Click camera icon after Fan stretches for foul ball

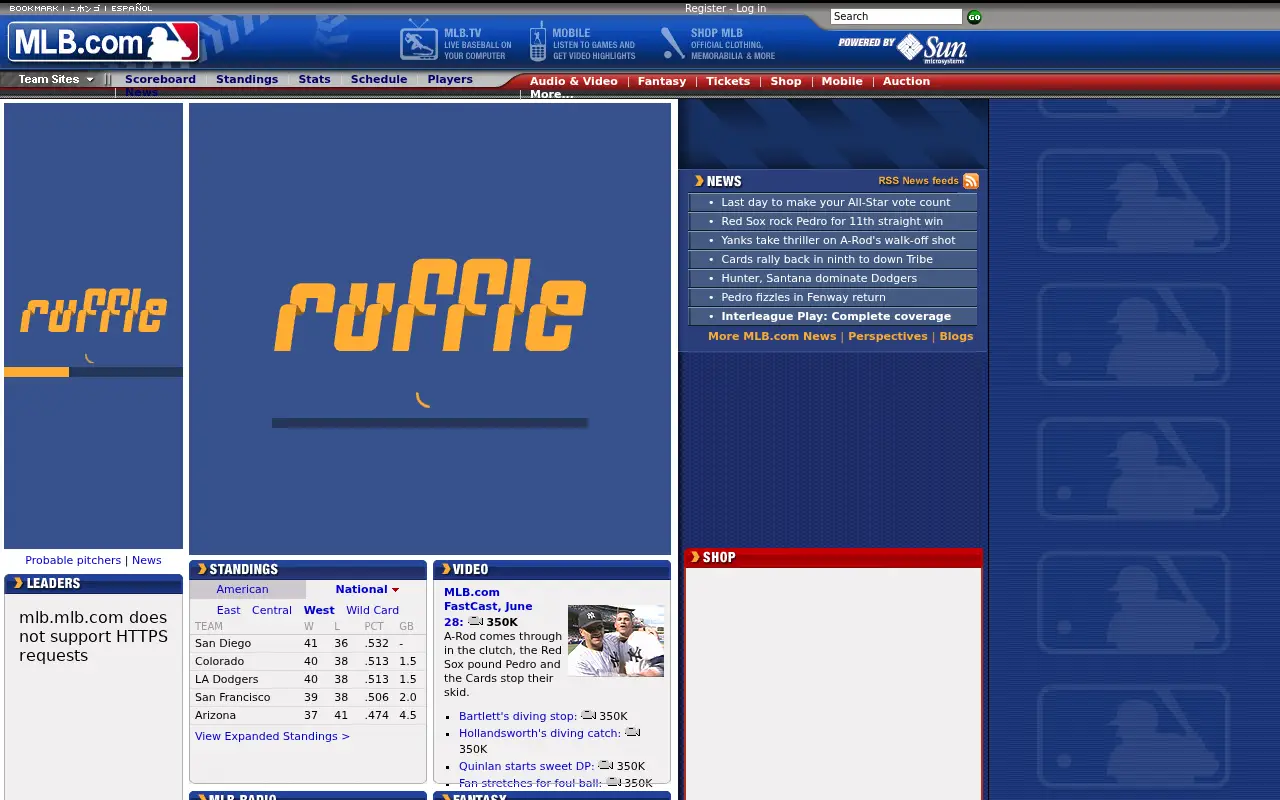pyautogui.click(x=613, y=782)
